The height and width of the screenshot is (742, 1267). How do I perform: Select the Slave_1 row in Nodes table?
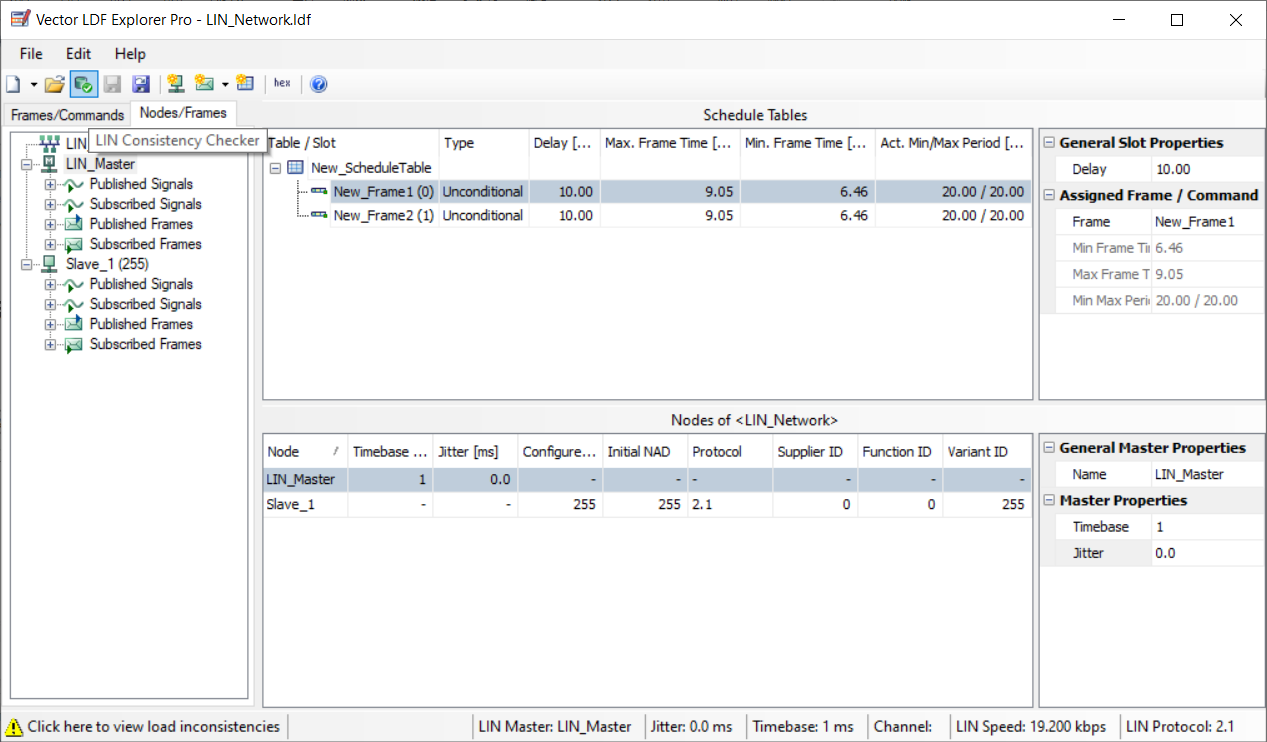647,504
